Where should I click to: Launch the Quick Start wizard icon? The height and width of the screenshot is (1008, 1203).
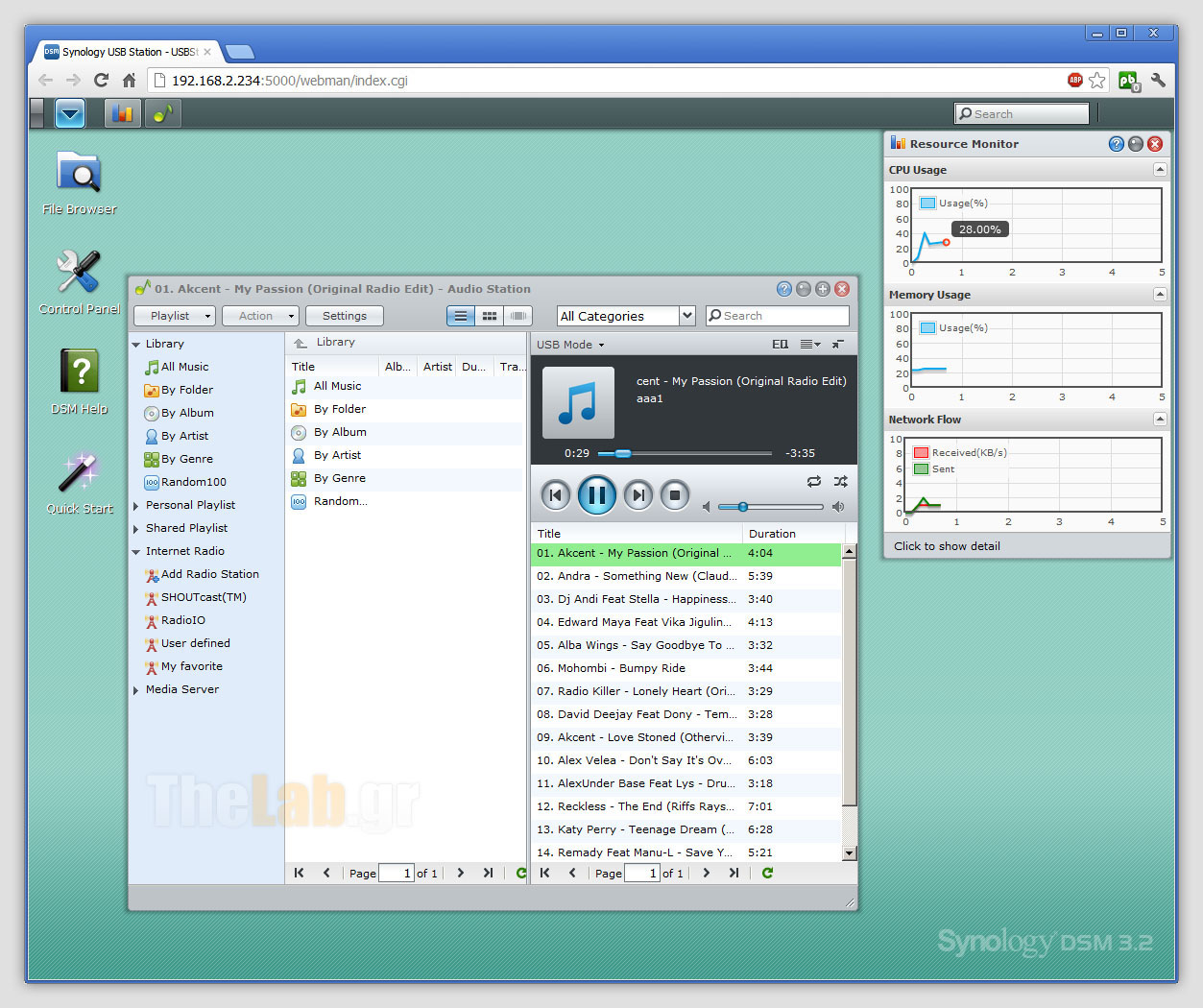click(x=79, y=482)
